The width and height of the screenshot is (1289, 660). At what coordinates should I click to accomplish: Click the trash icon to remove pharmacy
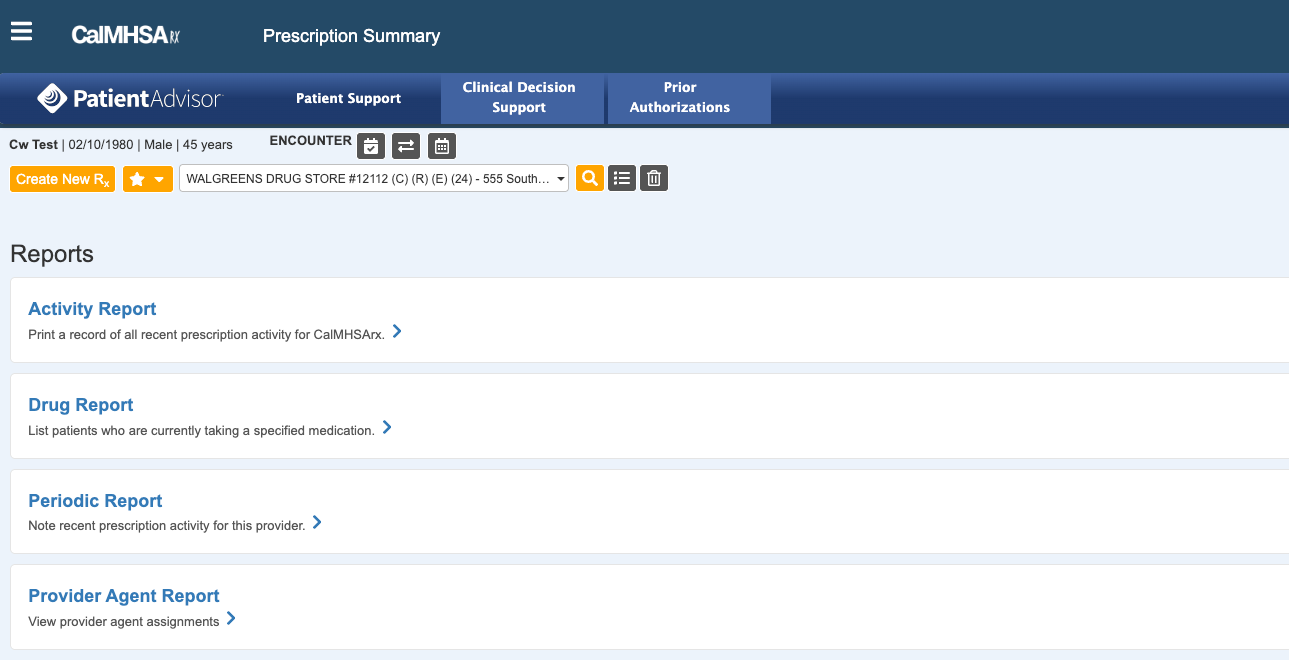(x=654, y=178)
